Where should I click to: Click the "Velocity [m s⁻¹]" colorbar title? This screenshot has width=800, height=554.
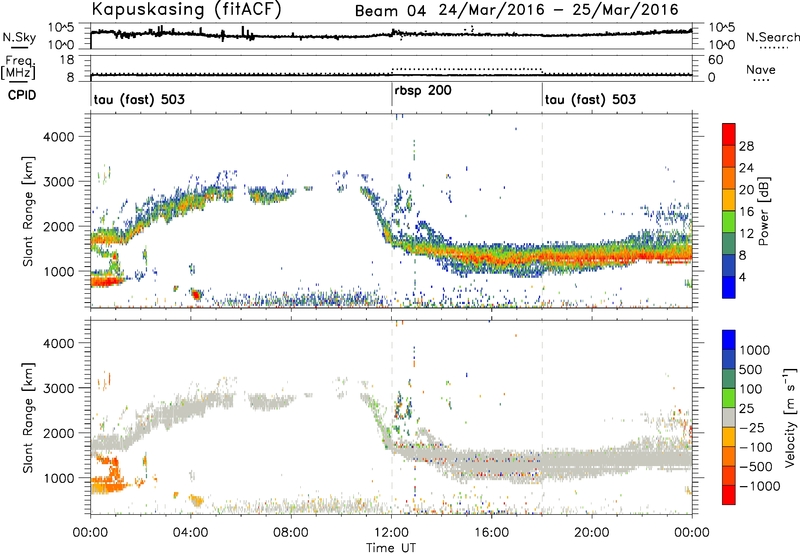coord(790,417)
